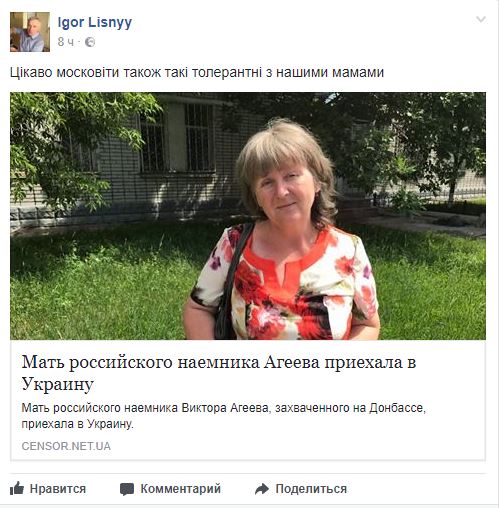Click the building window in the article photo
Screen dimensions: 499x508
coord(177,137)
